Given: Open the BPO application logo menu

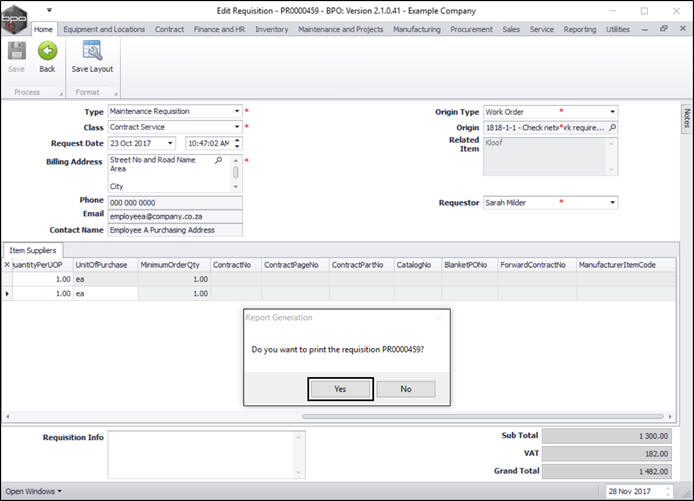Looking at the screenshot, I should click(x=14, y=19).
